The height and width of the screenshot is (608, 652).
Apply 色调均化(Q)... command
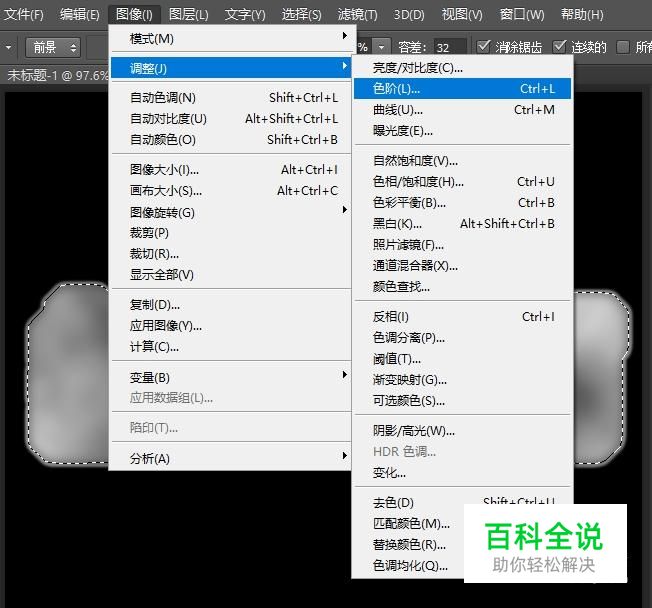[x=409, y=566]
